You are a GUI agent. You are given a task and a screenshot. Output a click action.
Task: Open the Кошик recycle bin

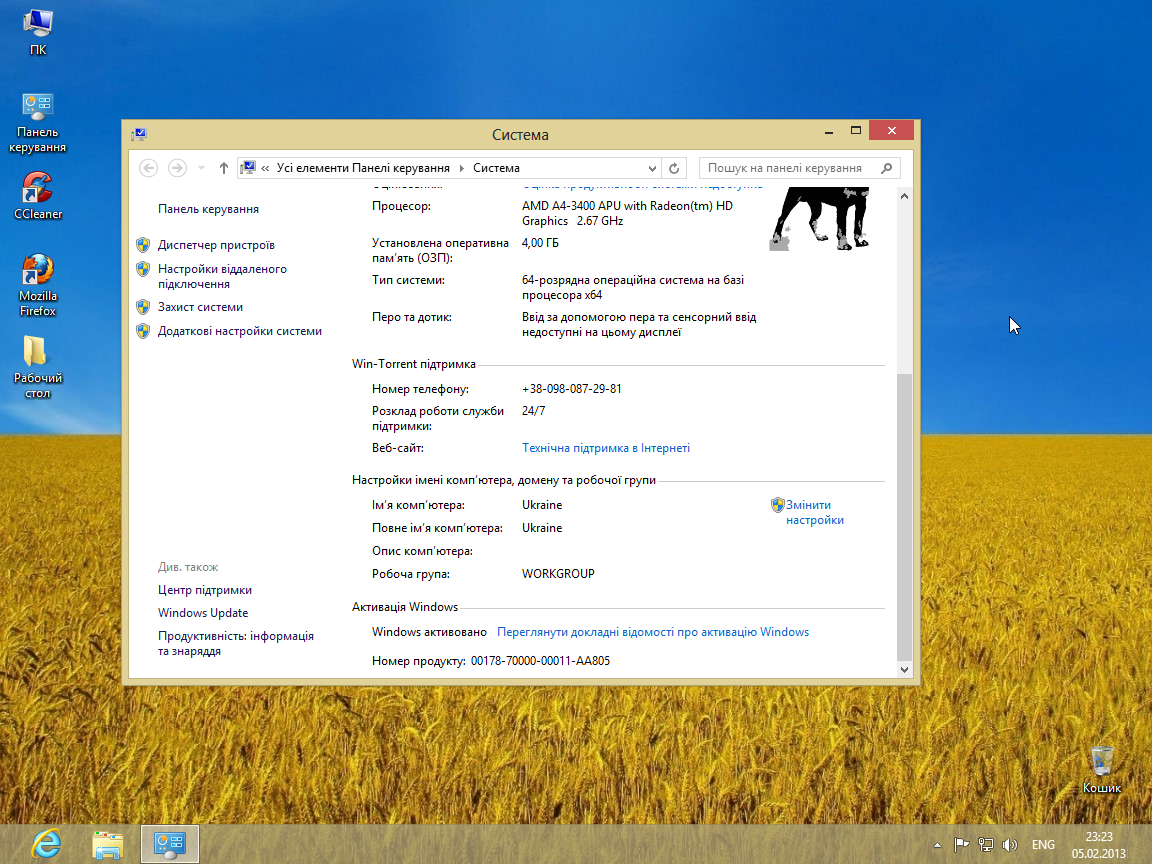click(x=1101, y=770)
